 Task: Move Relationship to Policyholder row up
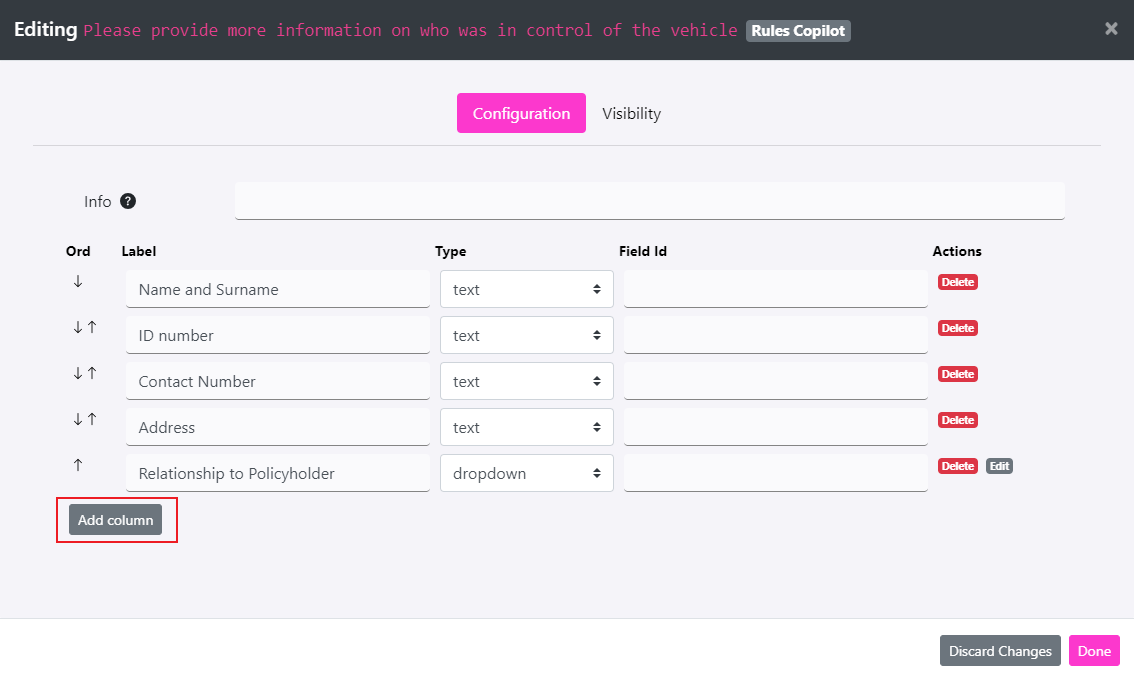tap(78, 466)
